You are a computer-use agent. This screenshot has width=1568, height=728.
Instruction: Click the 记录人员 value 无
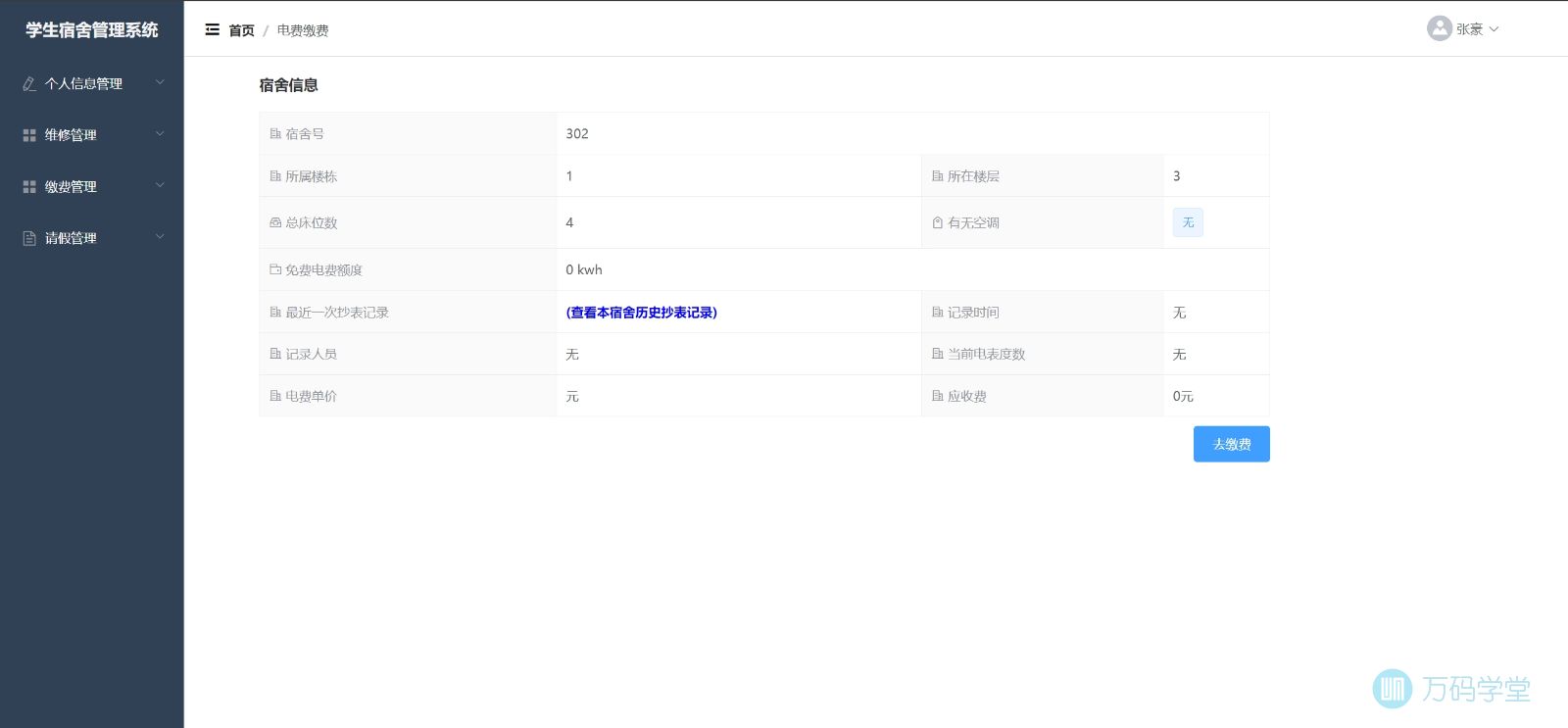pos(572,354)
